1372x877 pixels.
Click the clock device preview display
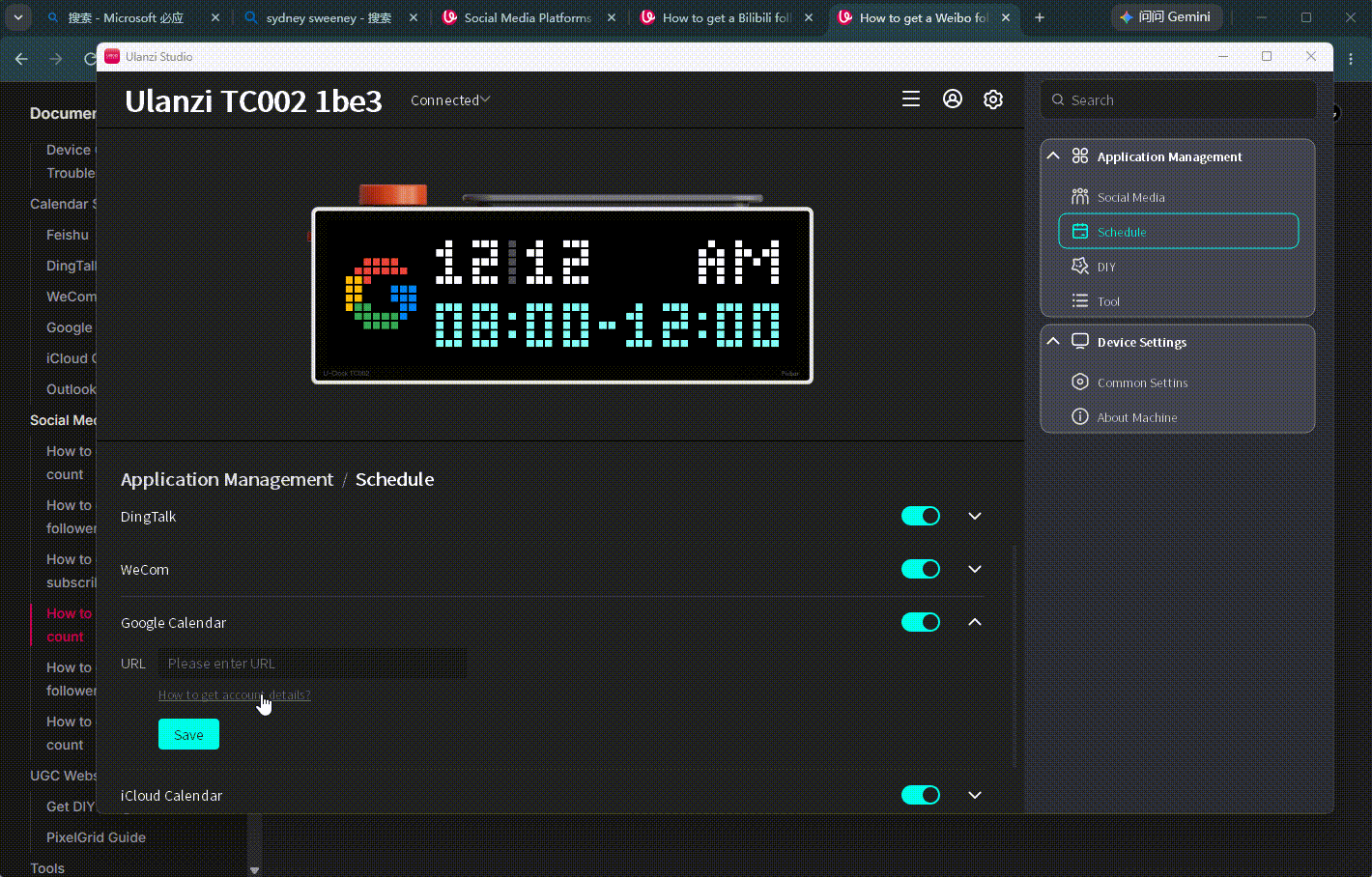(x=562, y=296)
